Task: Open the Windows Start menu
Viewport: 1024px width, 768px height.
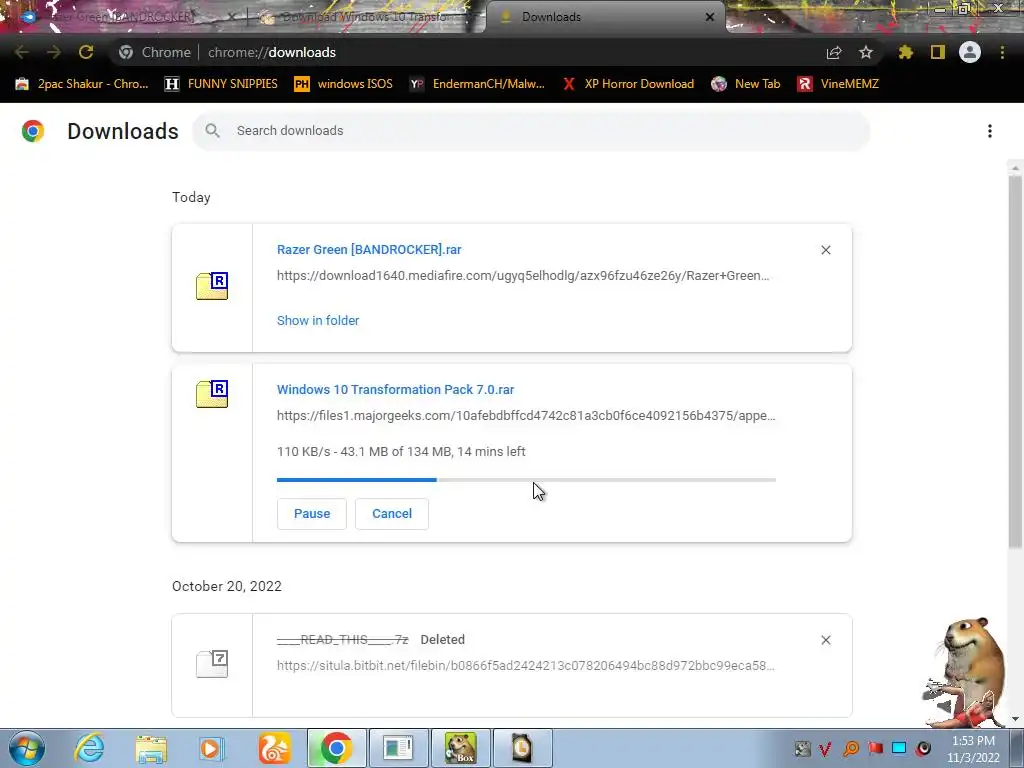Action: [26, 748]
